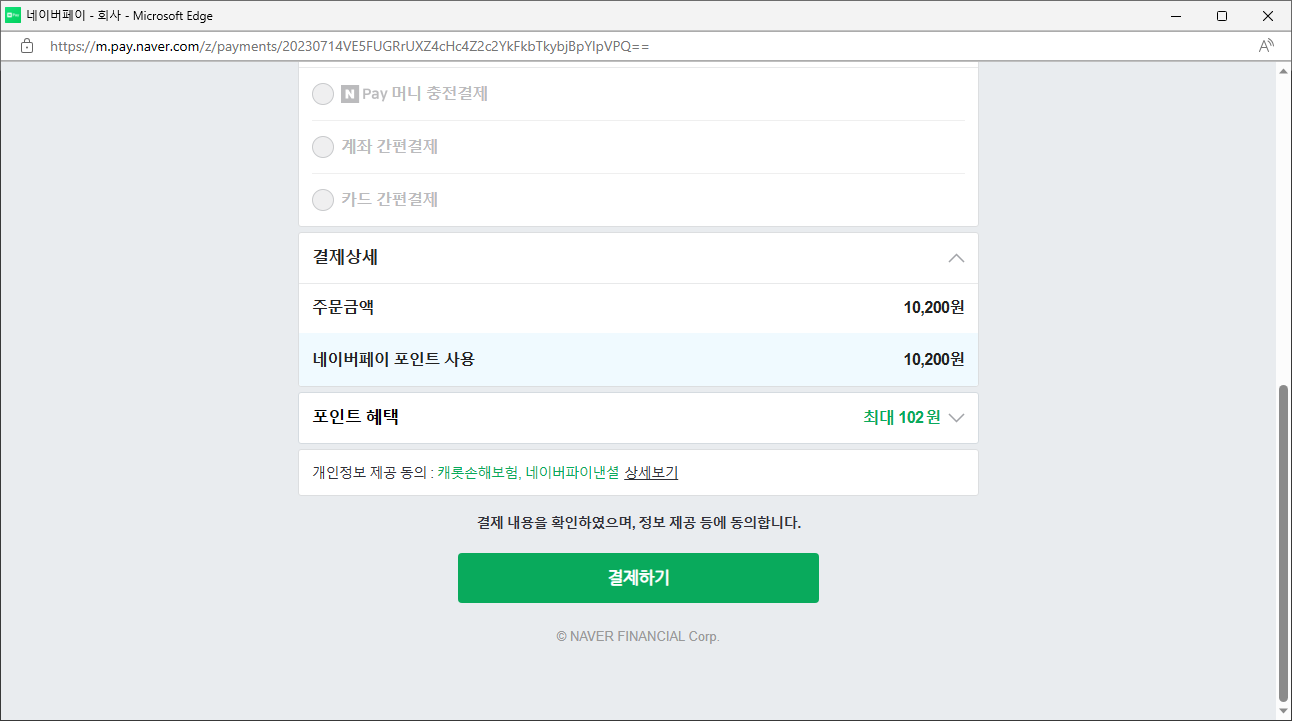Open the Read aloud icon in the toolbar

[x=1266, y=44]
